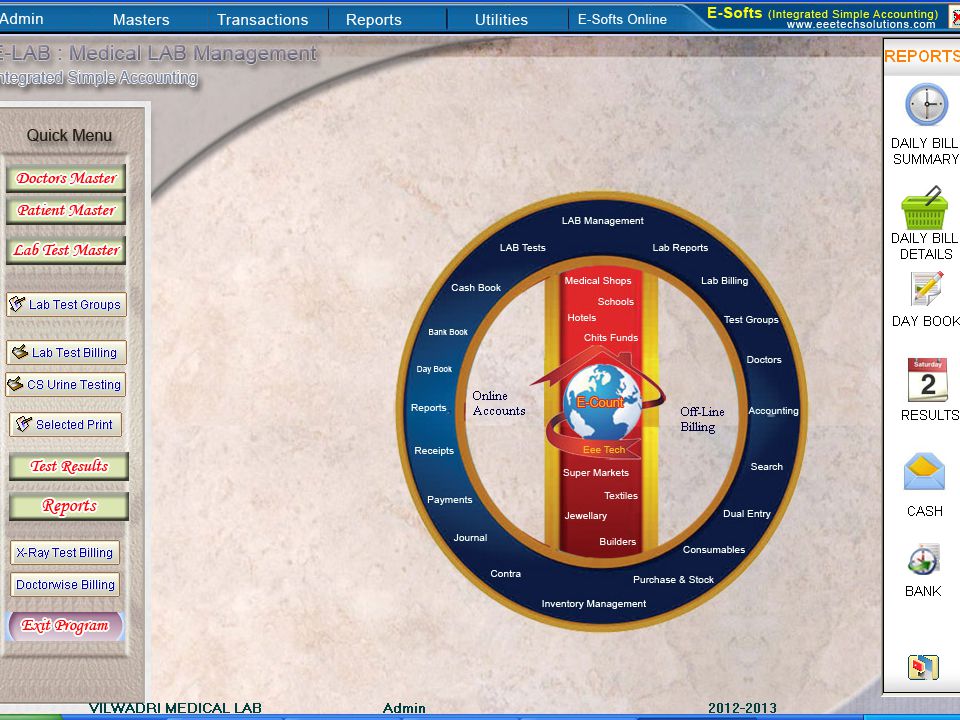Click Purchase & Stock on the wheel
Image resolution: width=960 pixels, height=720 pixels.
tap(673, 579)
